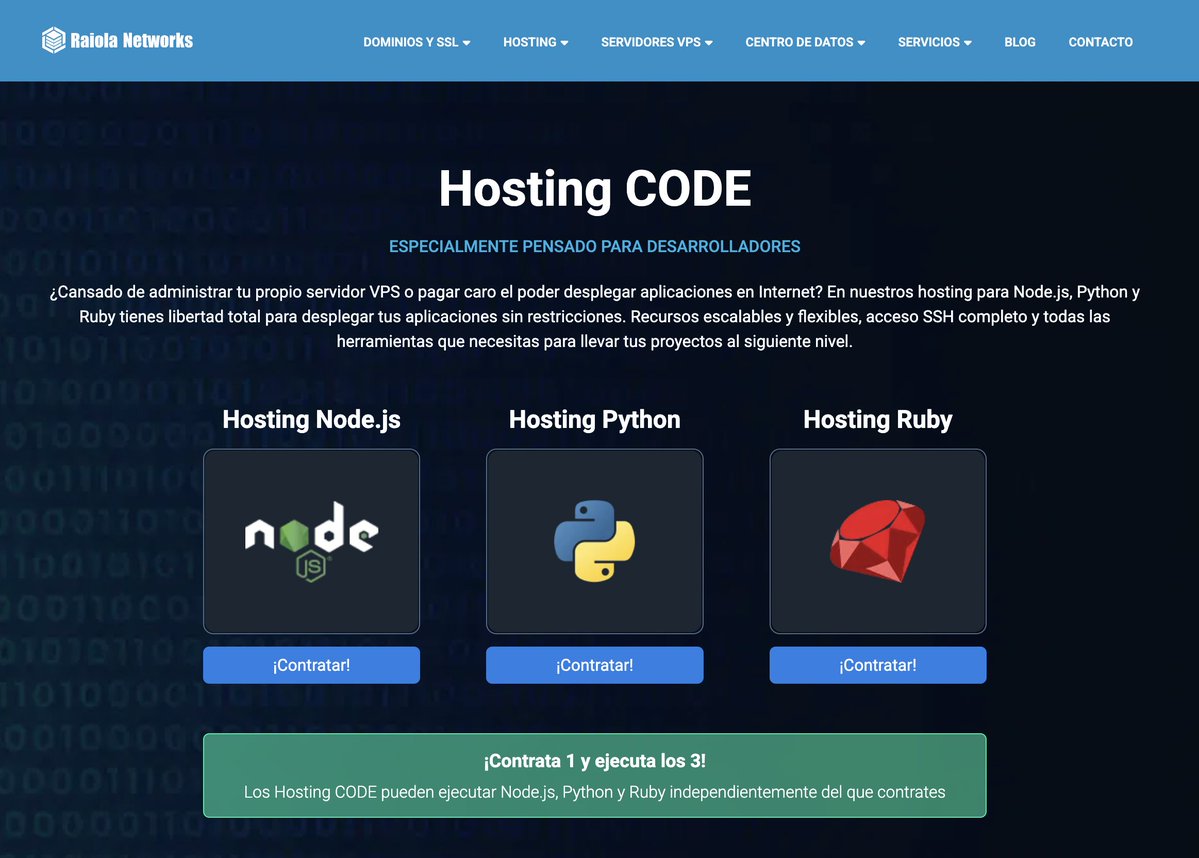
Task: Click ¡Contratar! under Hosting Python
Action: click(594, 665)
